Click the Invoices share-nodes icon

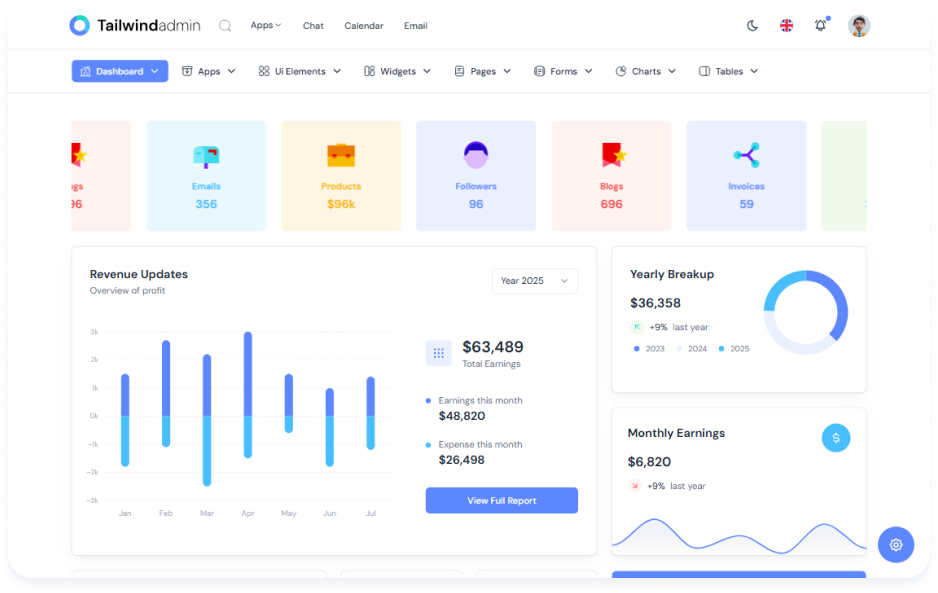pyautogui.click(x=746, y=155)
